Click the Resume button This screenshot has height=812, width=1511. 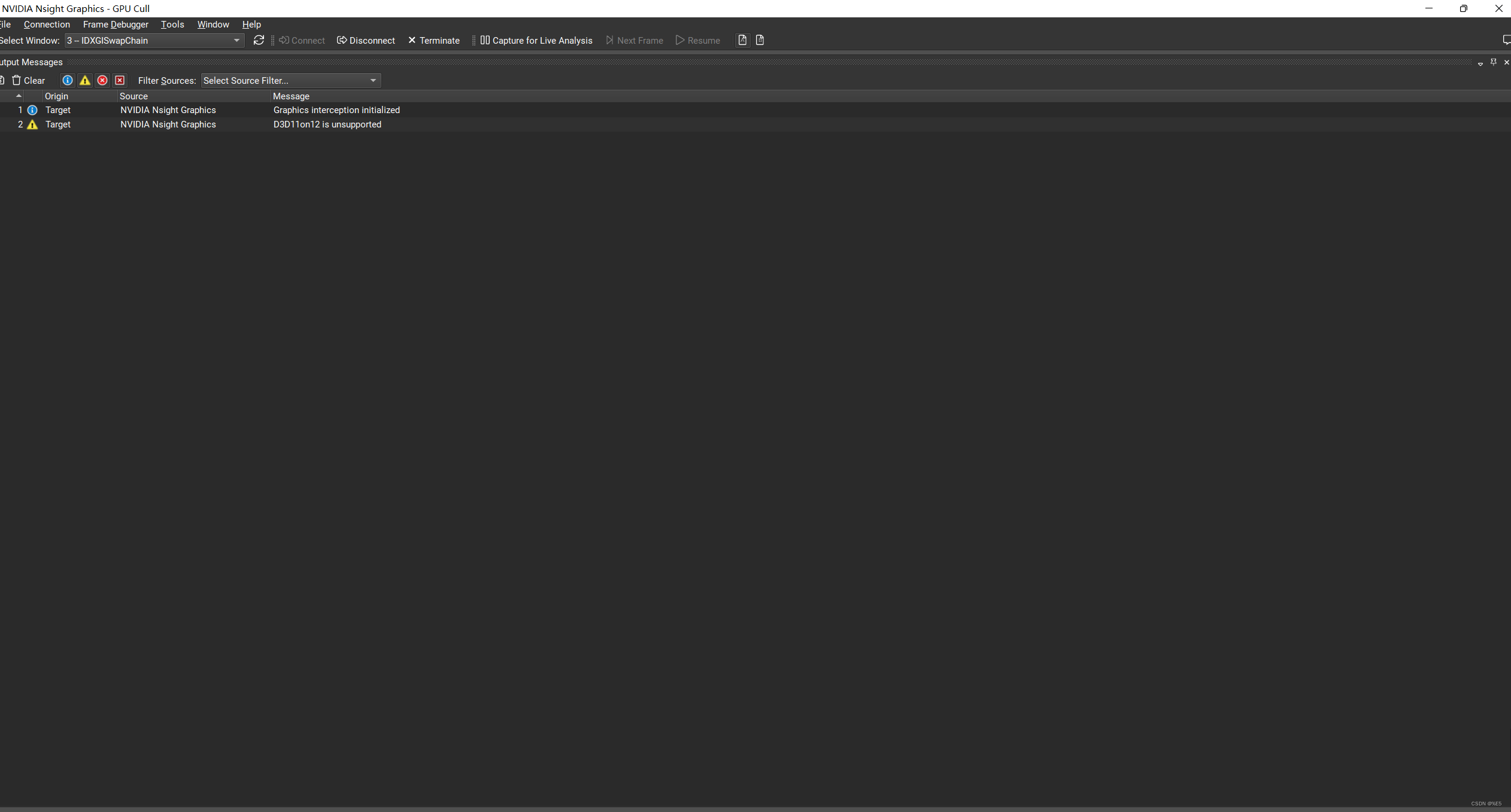click(698, 41)
